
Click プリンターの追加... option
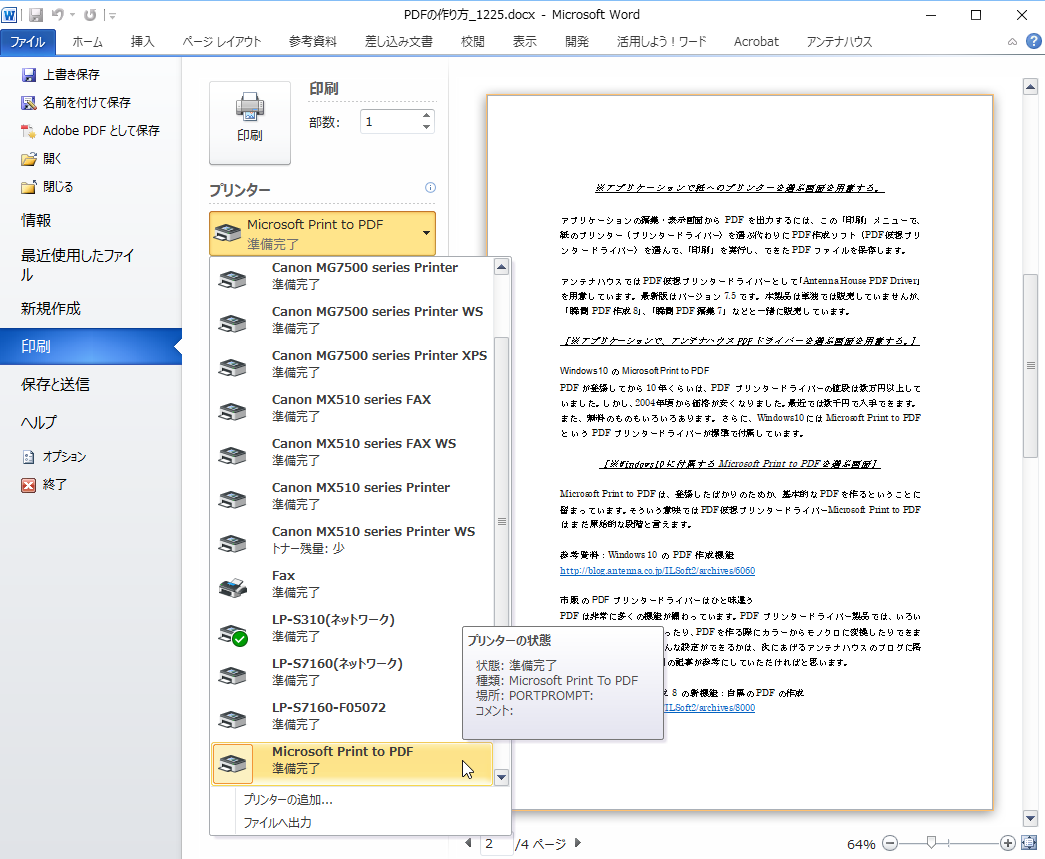(x=288, y=799)
